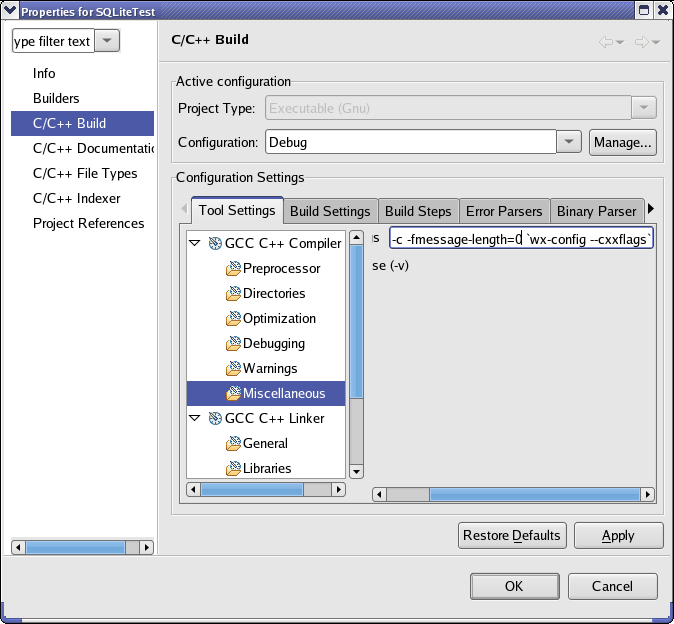
Task: Click the options pane scroll right arrow
Action: point(647,495)
